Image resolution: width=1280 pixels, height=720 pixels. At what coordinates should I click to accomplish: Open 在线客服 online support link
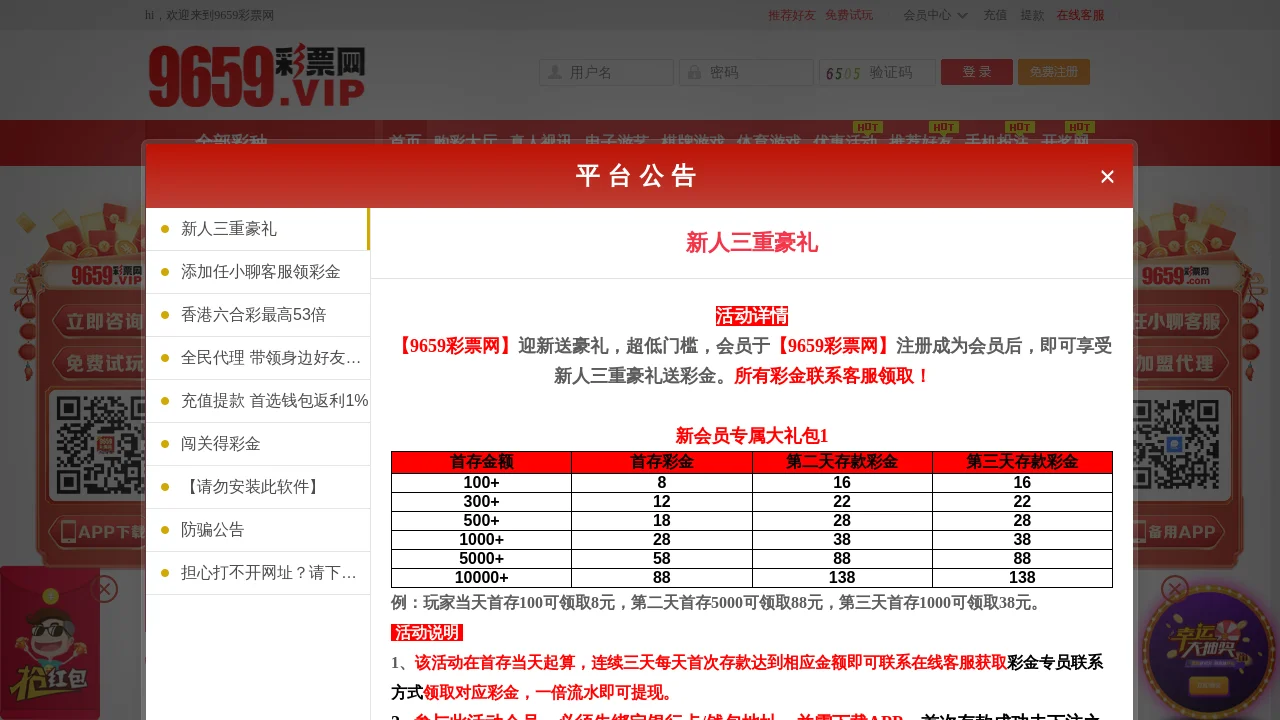(1081, 15)
